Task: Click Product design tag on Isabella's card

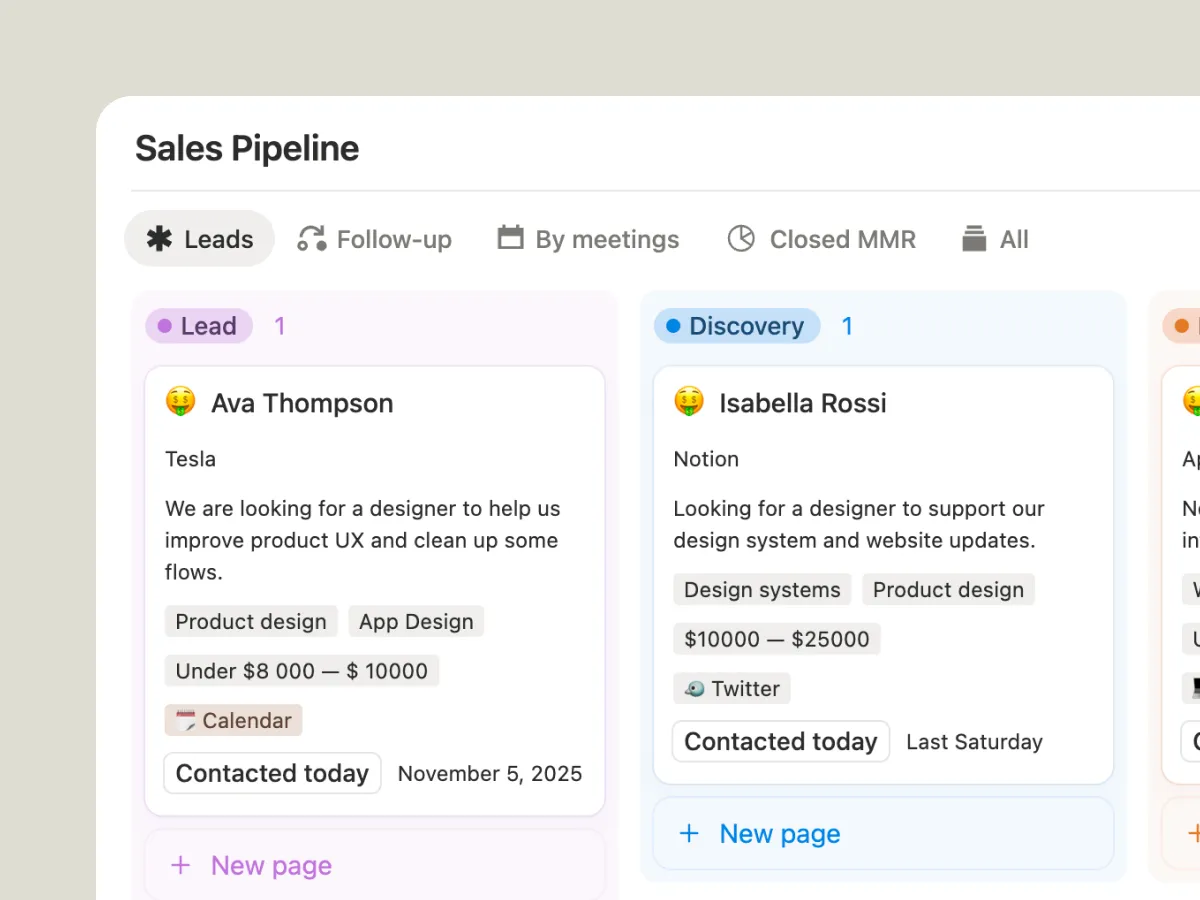Action: 948,589
